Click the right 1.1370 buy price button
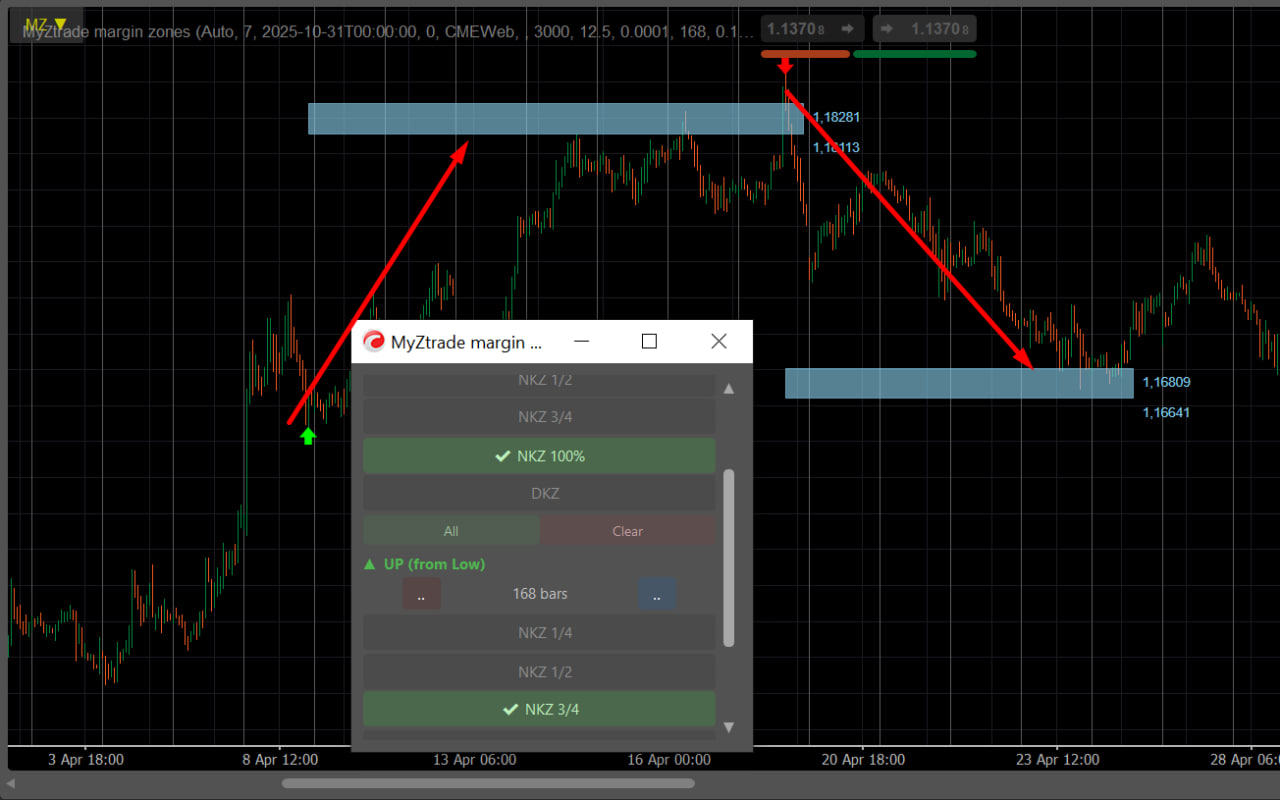This screenshot has width=1280, height=800. [x=924, y=29]
